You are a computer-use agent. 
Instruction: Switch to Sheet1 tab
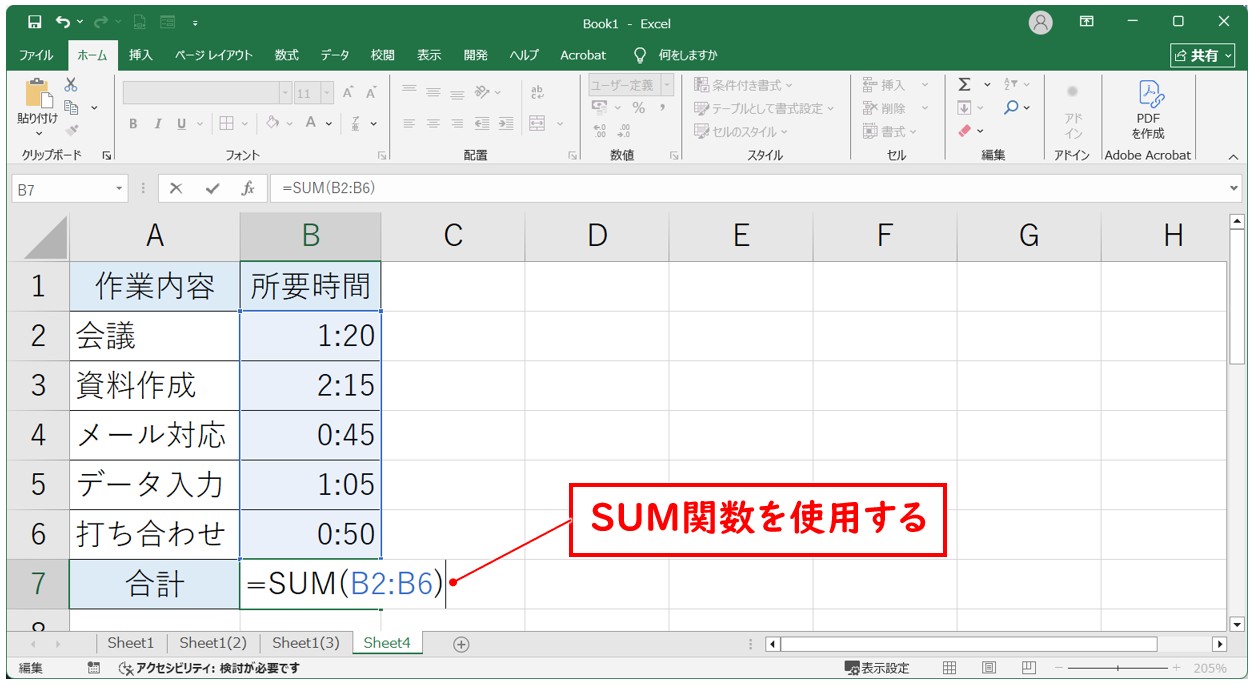[131, 643]
